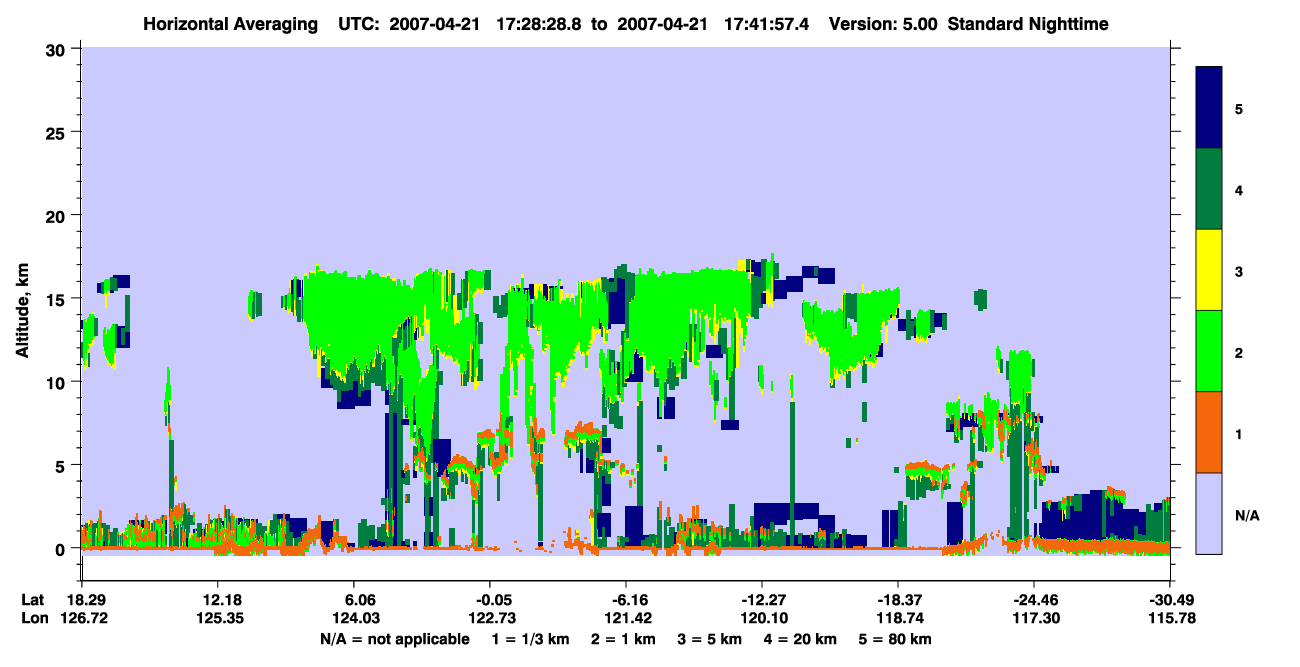Click longitude value 115.78
This screenshot has height=667, width=1300.
point(1170,619)
